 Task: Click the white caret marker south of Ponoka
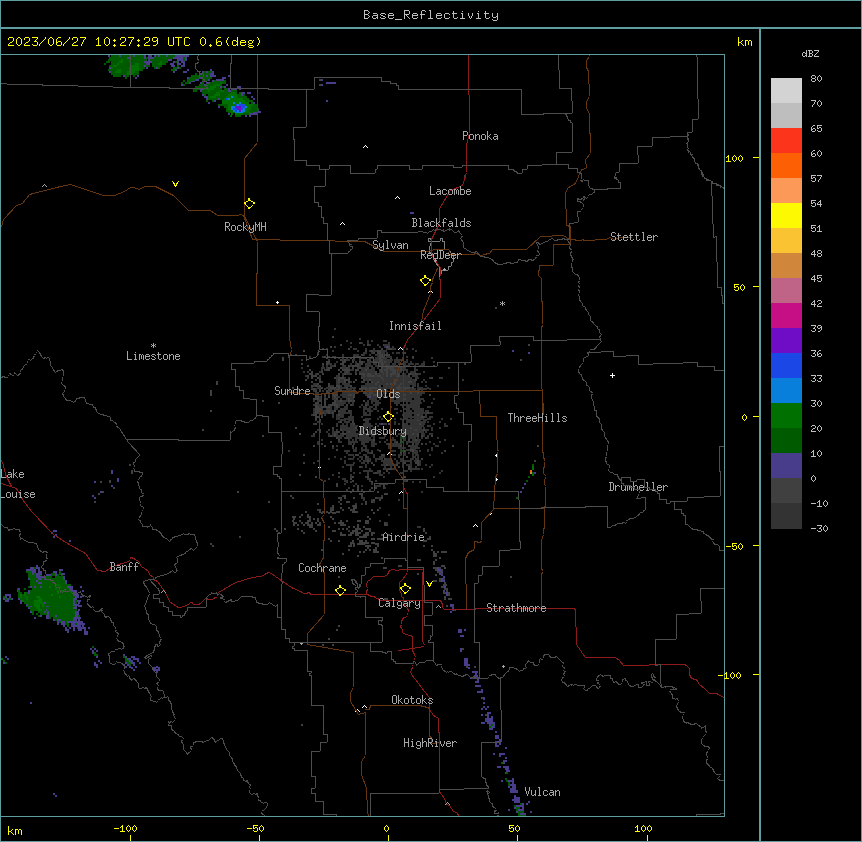[365, 147]
